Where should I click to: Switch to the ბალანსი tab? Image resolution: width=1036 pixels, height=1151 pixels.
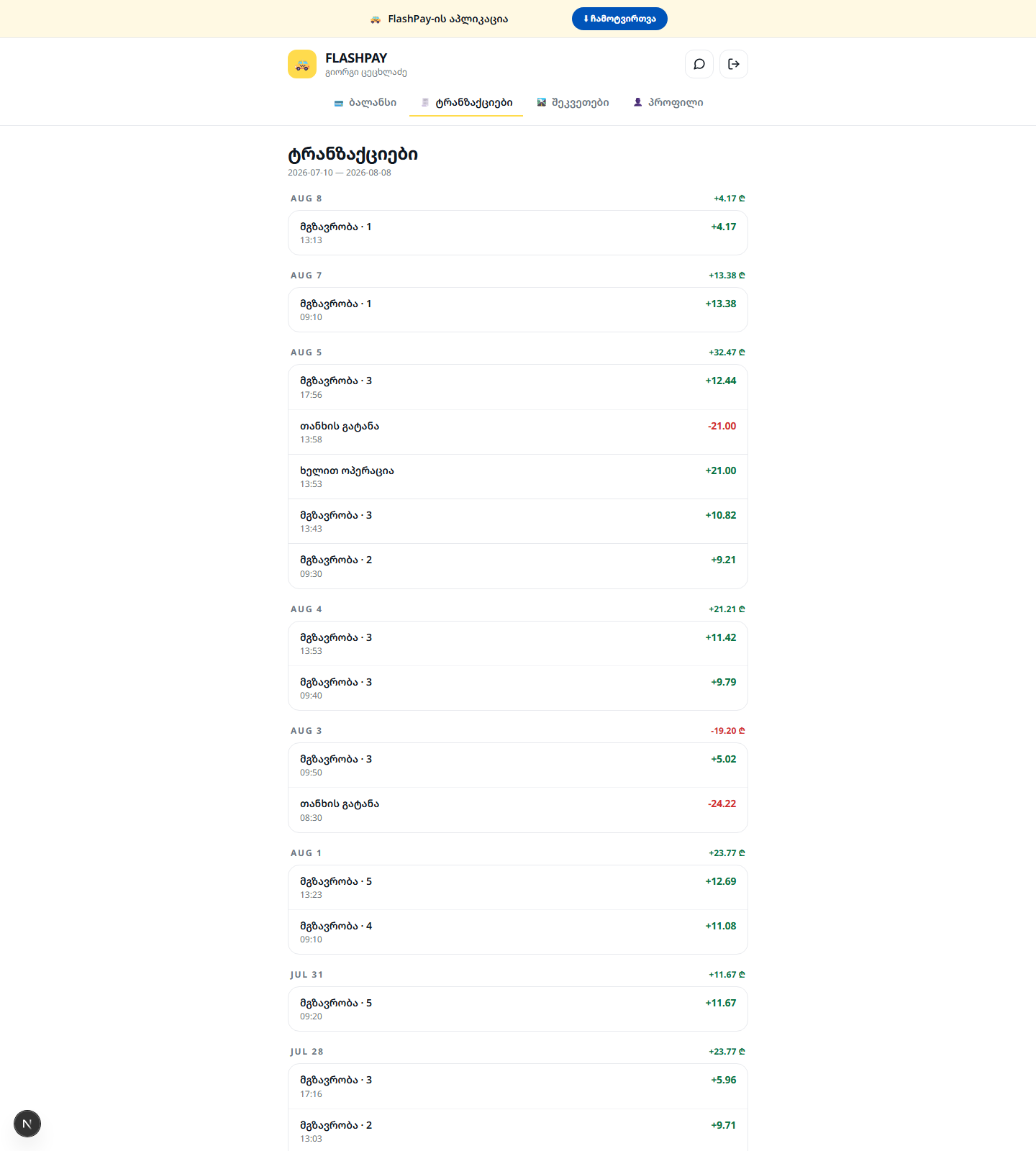[365, 102]
